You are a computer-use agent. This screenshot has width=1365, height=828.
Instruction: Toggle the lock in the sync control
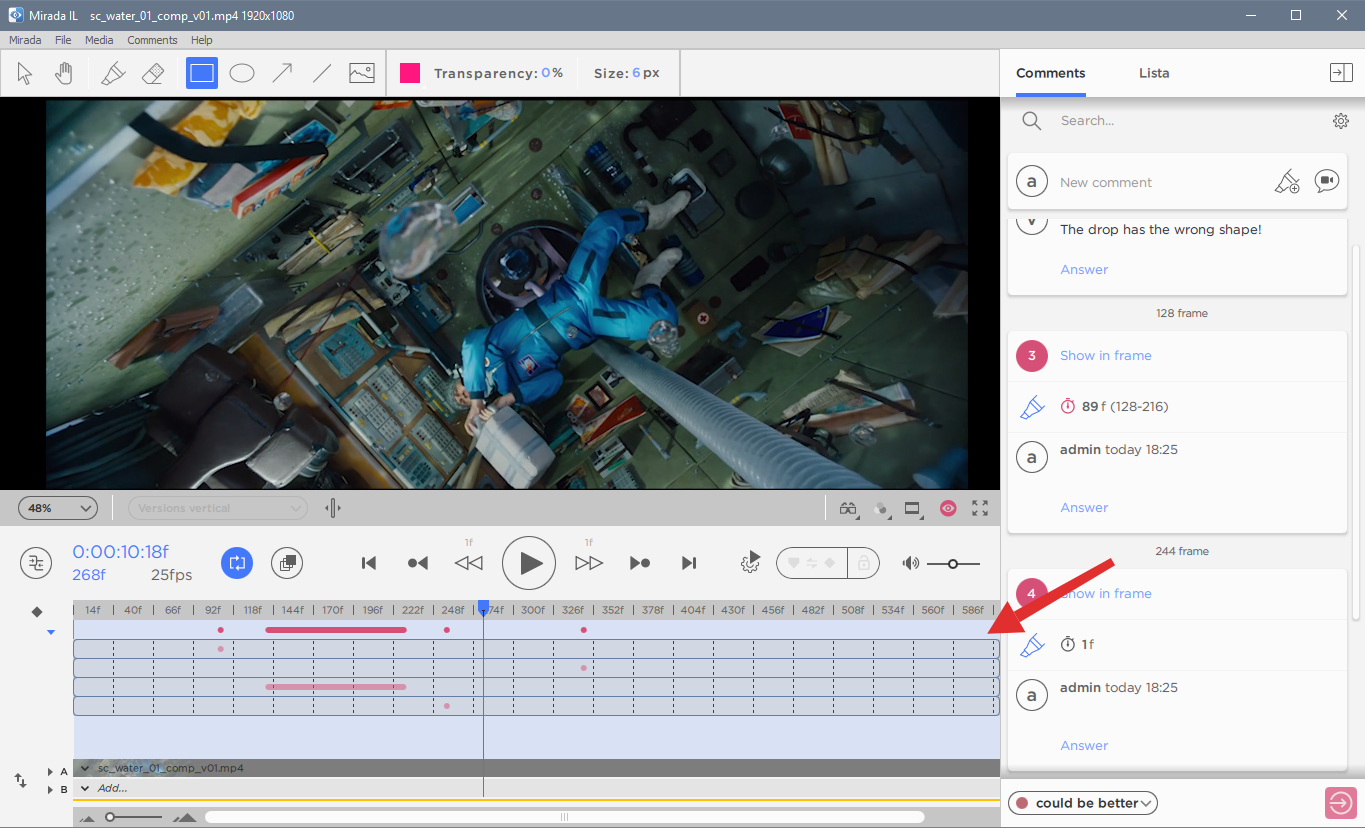863,563
